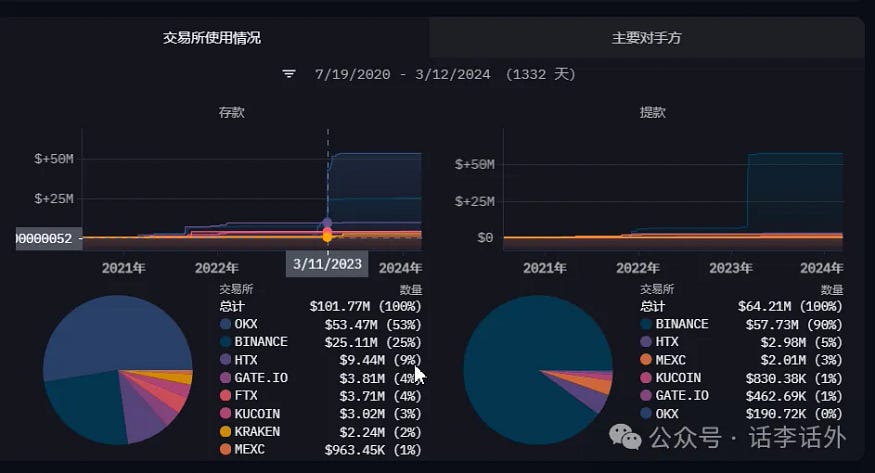Click the 3/11/2023 date marker on deposits chart
This screenshot has width=875, height=473.
[327, 264]
